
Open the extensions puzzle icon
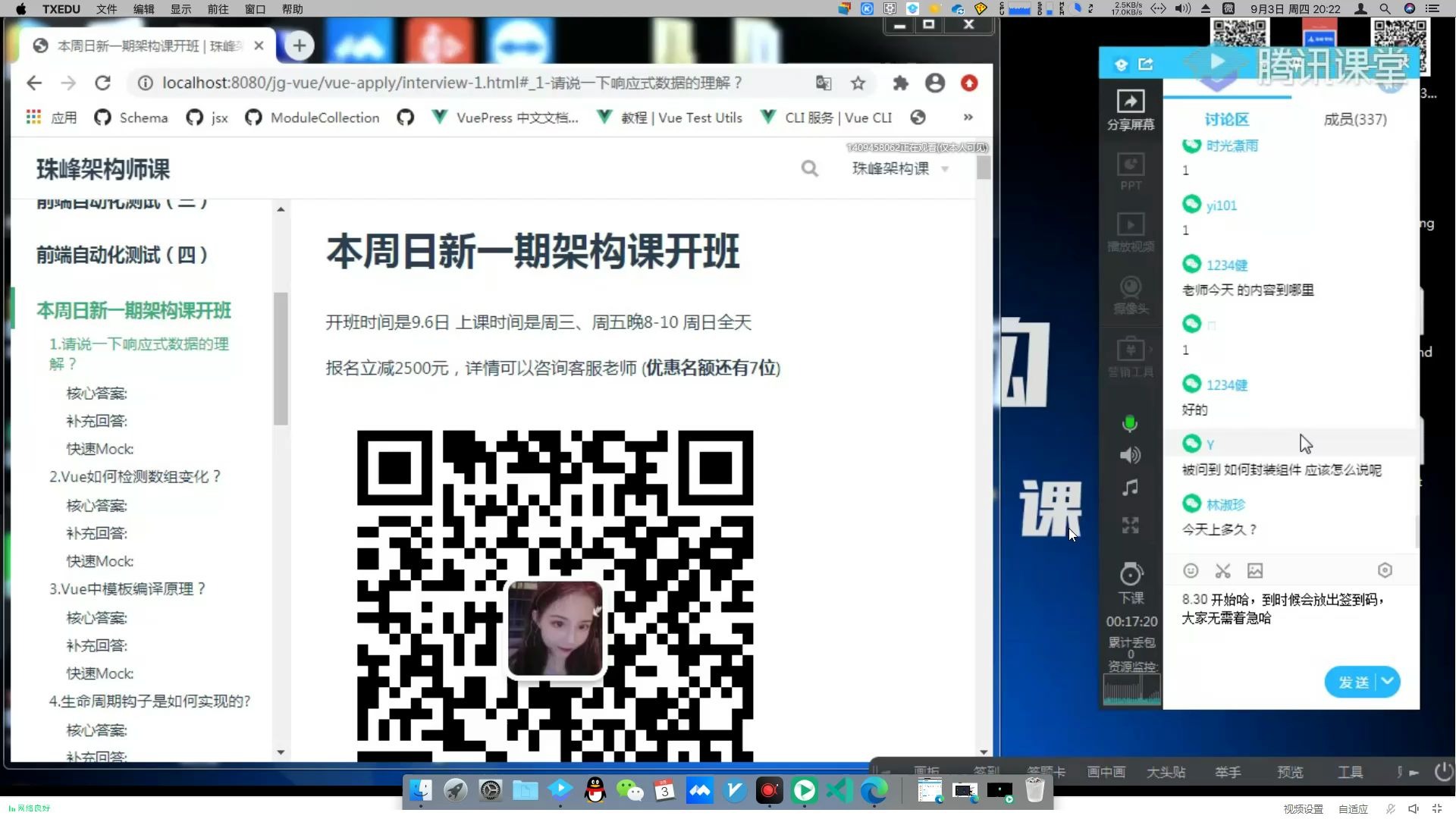pyautogui.click(x=900, y=83)
